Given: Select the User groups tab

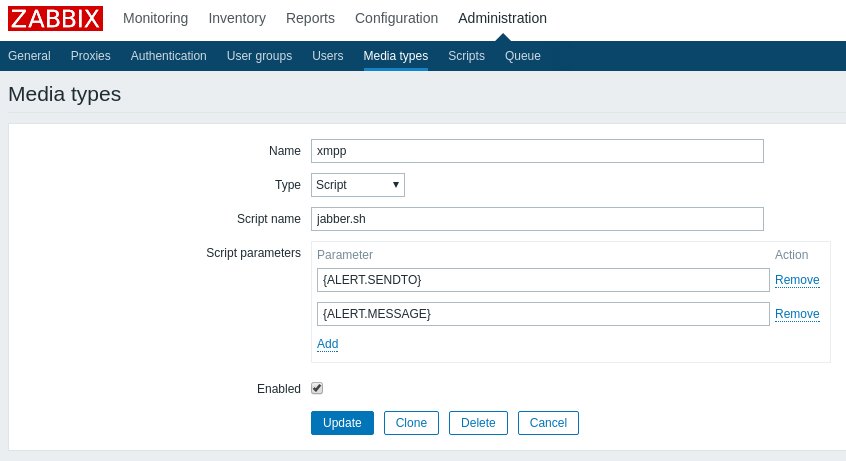Looking at the screenshot, I should 259,56.
